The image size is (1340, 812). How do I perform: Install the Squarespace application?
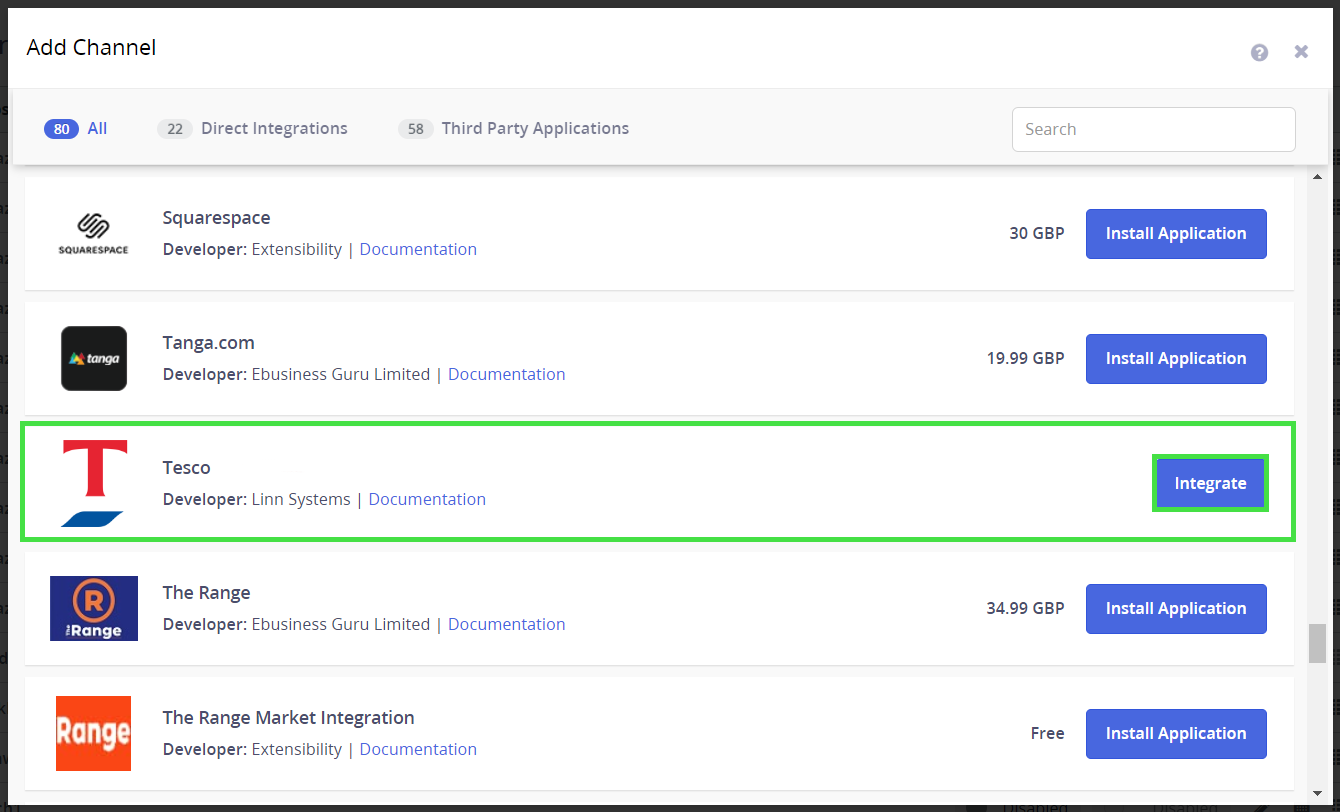point(1176,234)
